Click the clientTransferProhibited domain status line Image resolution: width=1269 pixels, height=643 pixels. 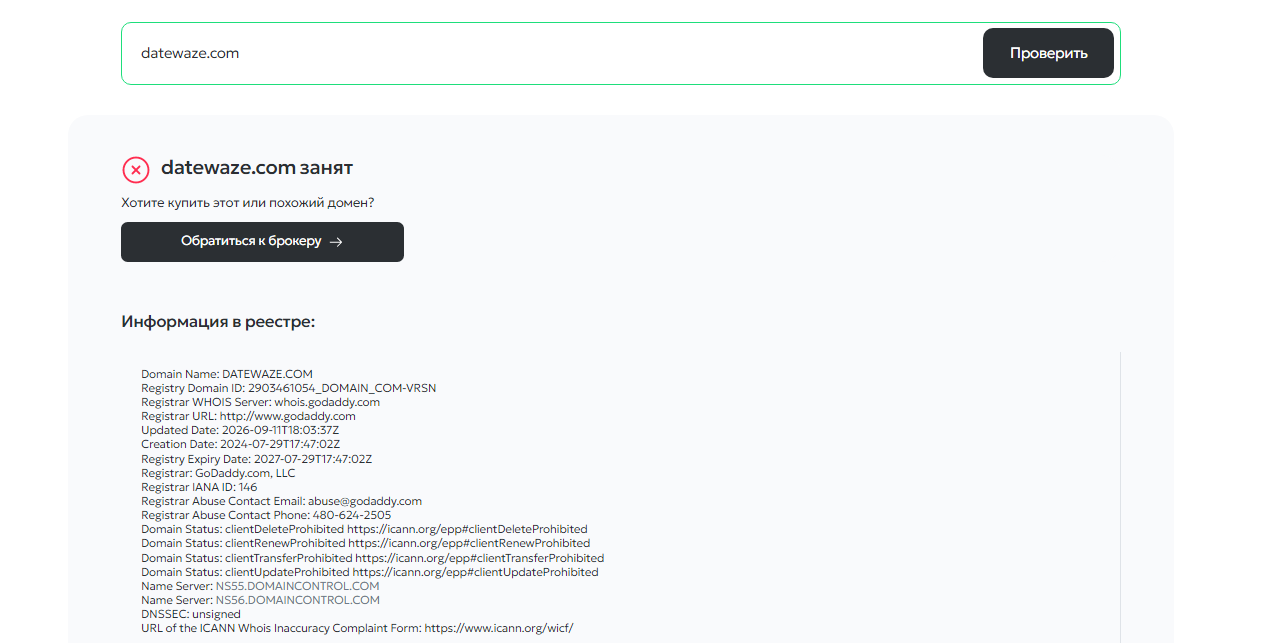click(373, 558)
